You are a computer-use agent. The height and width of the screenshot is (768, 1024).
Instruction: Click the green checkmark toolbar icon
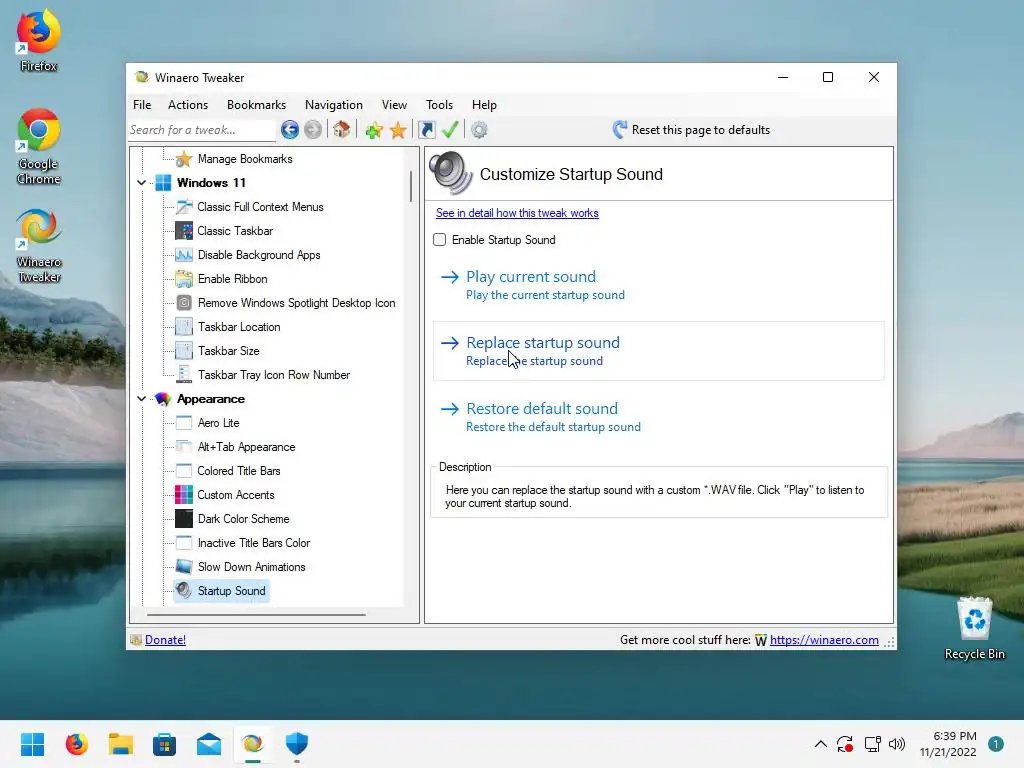450,129
